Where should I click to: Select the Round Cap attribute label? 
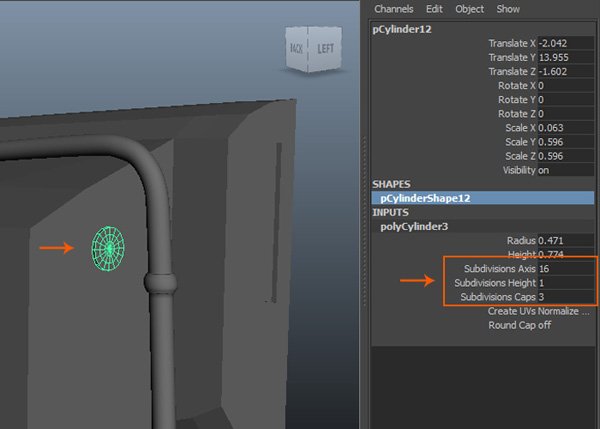[512, 325]
